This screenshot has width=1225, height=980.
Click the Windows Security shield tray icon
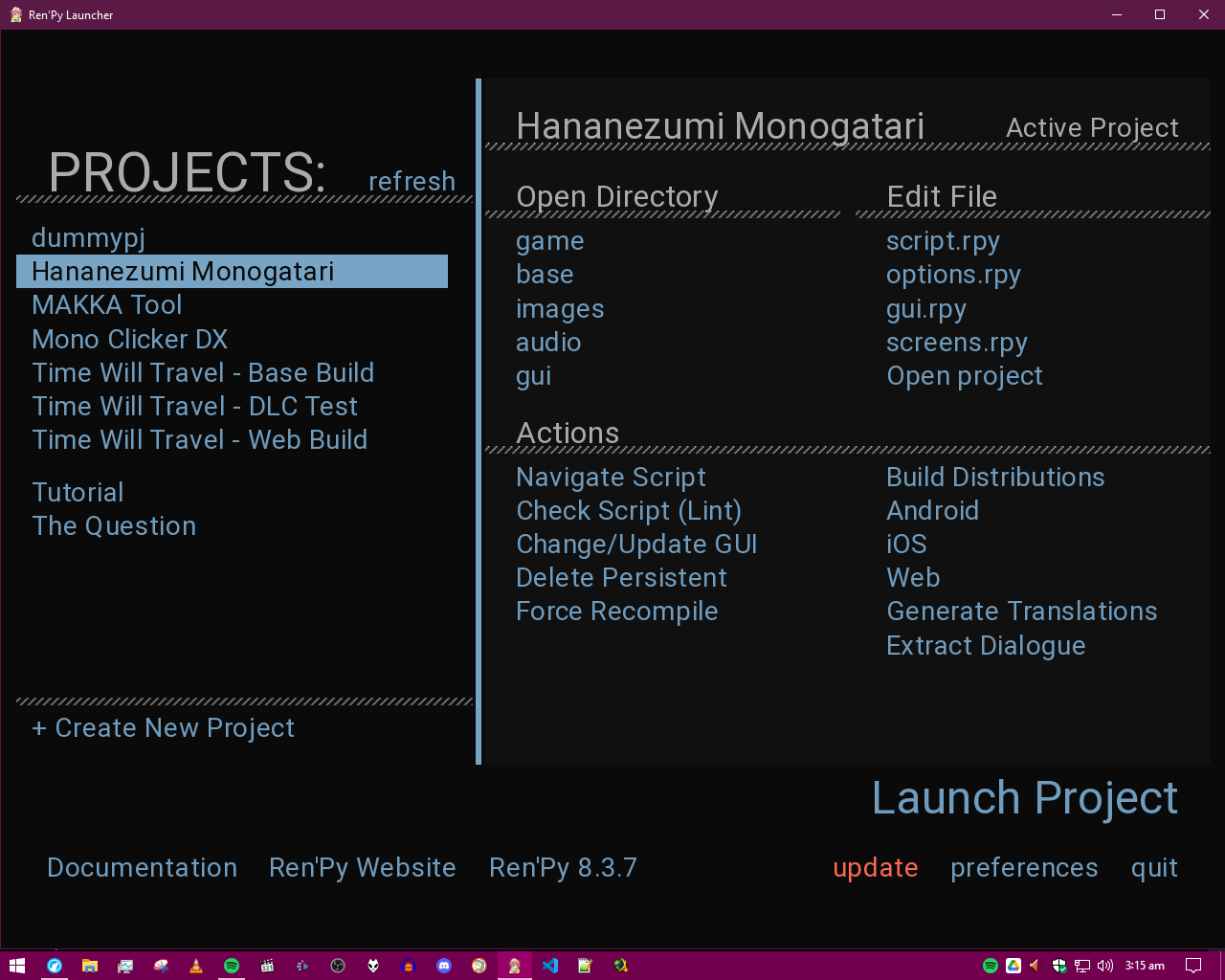1059,966
